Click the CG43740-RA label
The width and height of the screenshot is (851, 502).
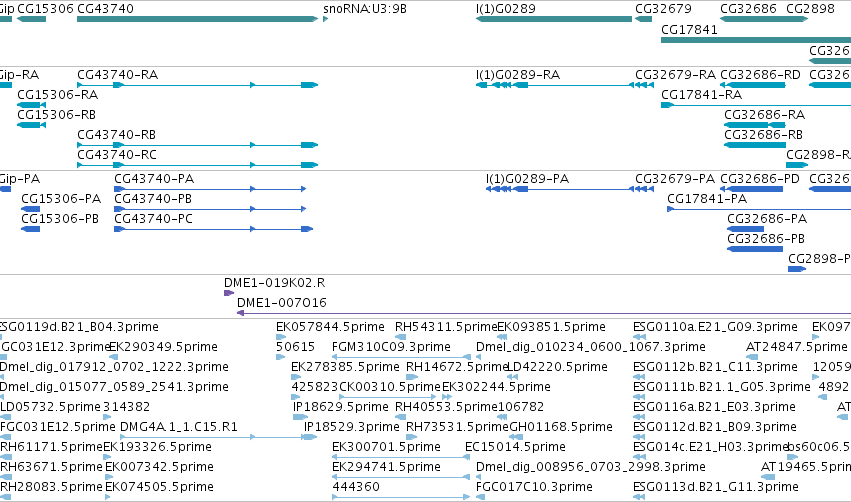pos(118,75)
